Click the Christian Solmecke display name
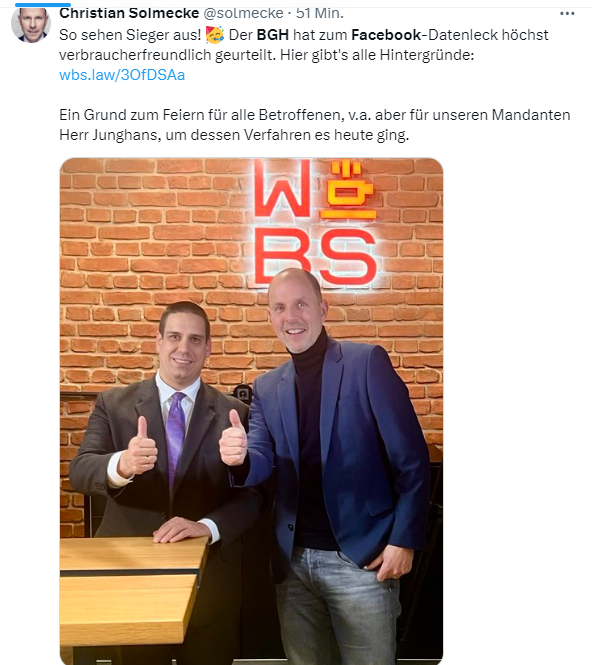The width and height of the screenshot is (592, 665). pos(129,13)
